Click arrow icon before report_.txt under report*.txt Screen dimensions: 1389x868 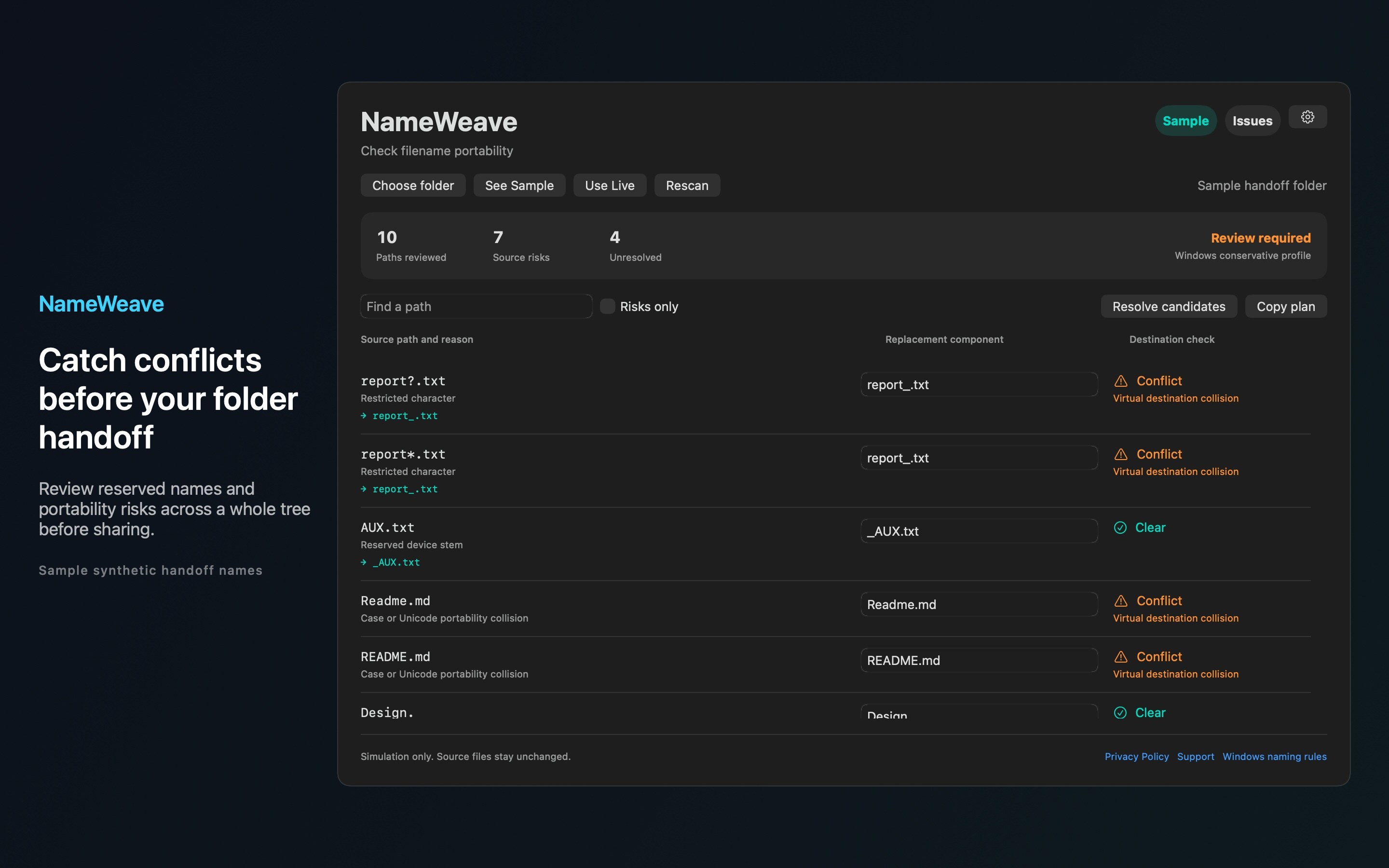tap(363, 489)
